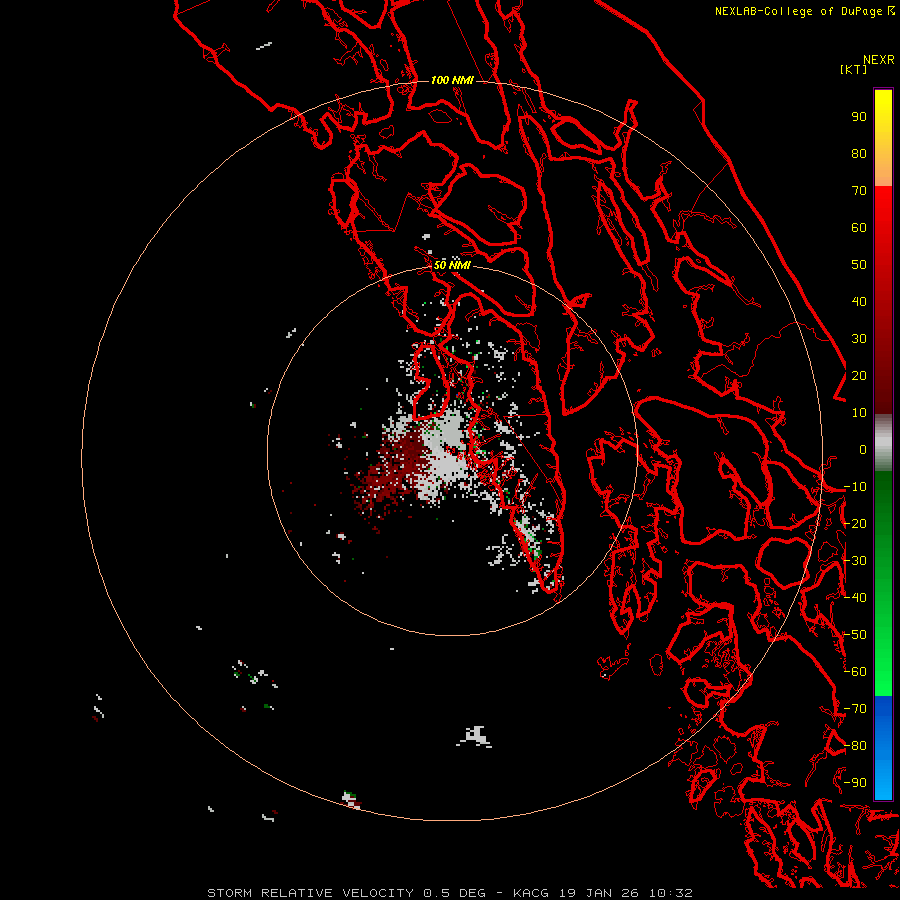
Task: Pick the gray zero-velocity color bar segment
Action: pyautogui.click(x=883, y=442)
